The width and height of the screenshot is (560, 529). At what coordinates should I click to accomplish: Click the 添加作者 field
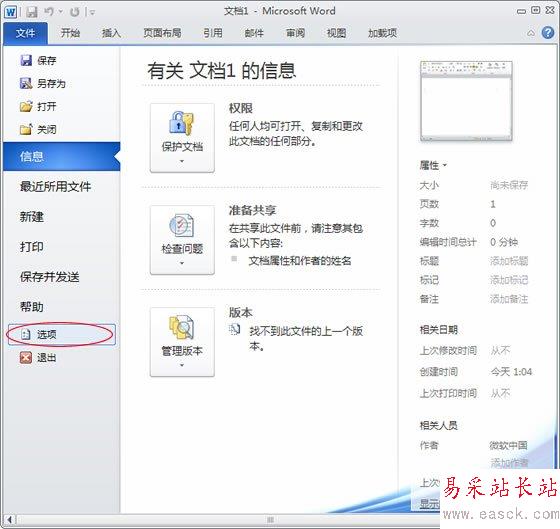pyautogui.click(x=509, y=463)
